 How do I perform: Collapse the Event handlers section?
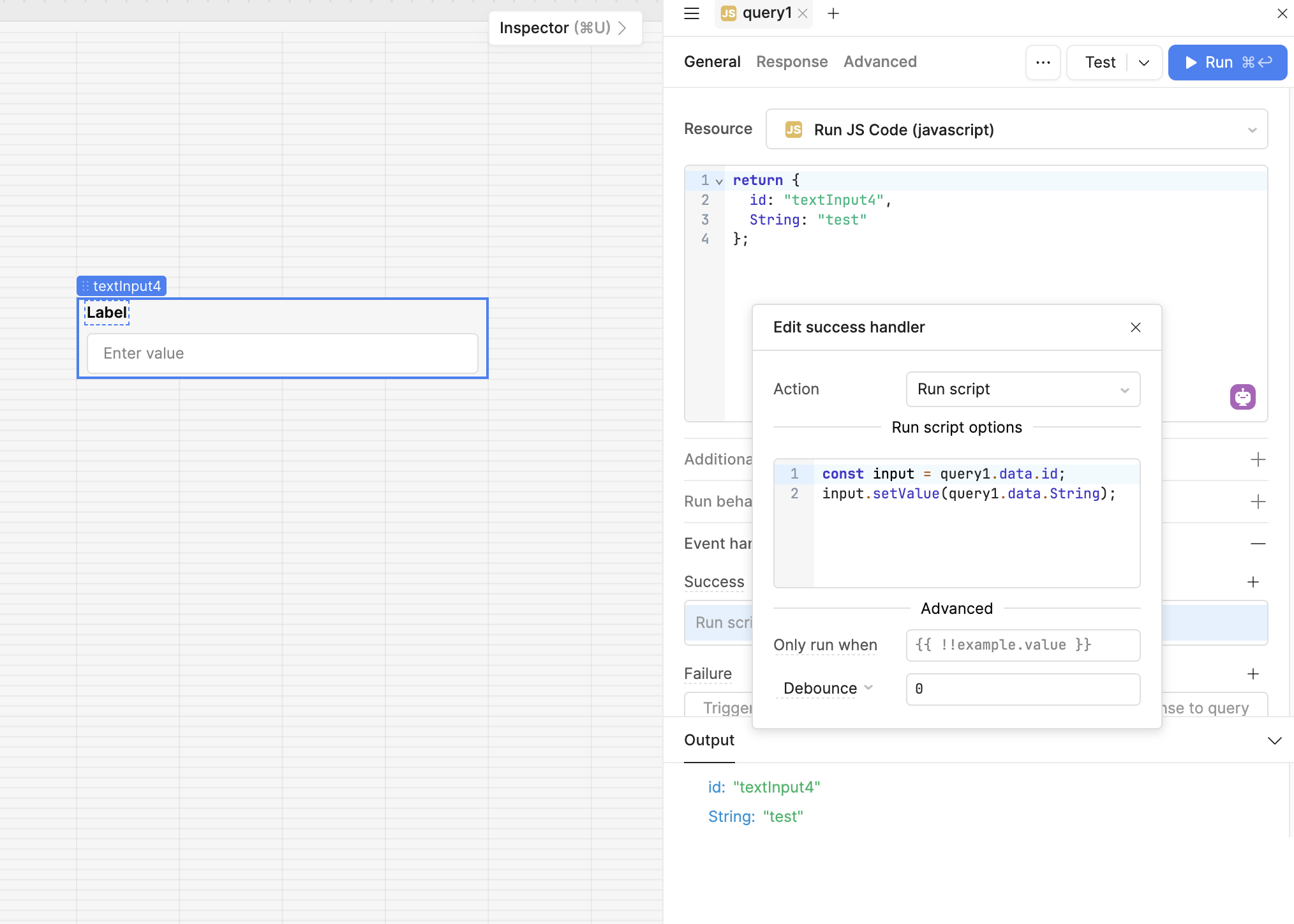click(x=1258, y=544)
